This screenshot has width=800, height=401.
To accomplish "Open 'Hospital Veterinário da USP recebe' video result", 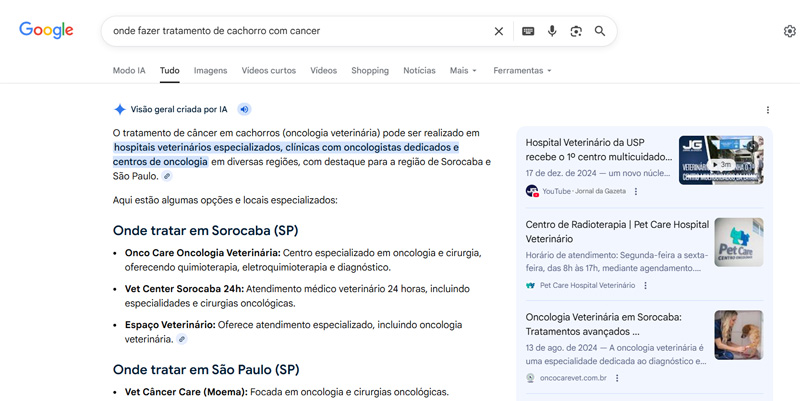I will click(599, 149).
